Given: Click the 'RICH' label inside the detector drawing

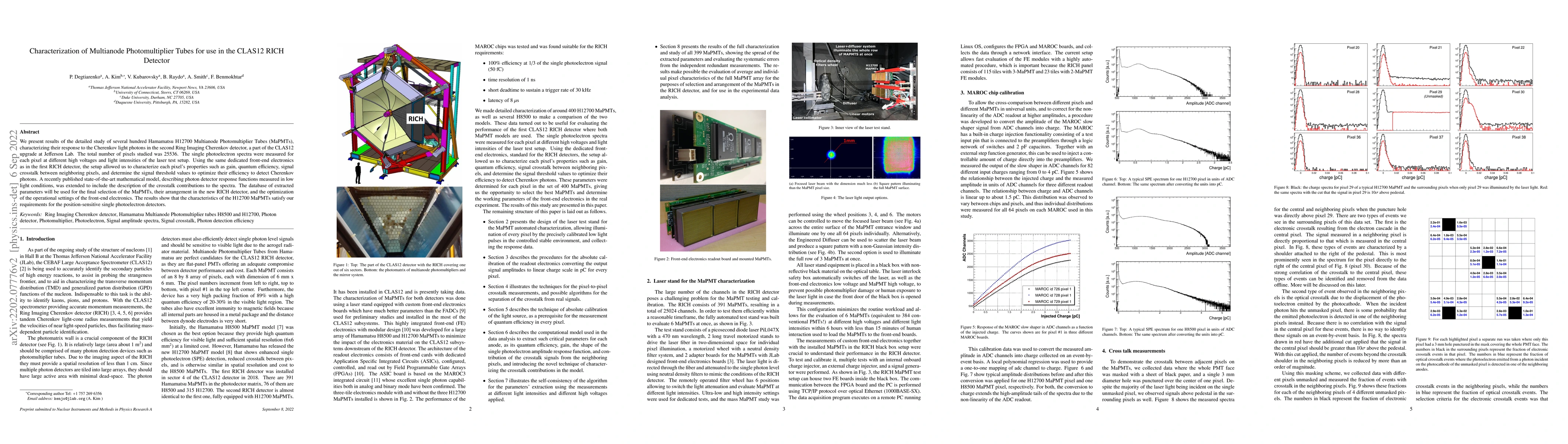Looking at the screenshot, I should pyautogui.click(x=415, y=119).
